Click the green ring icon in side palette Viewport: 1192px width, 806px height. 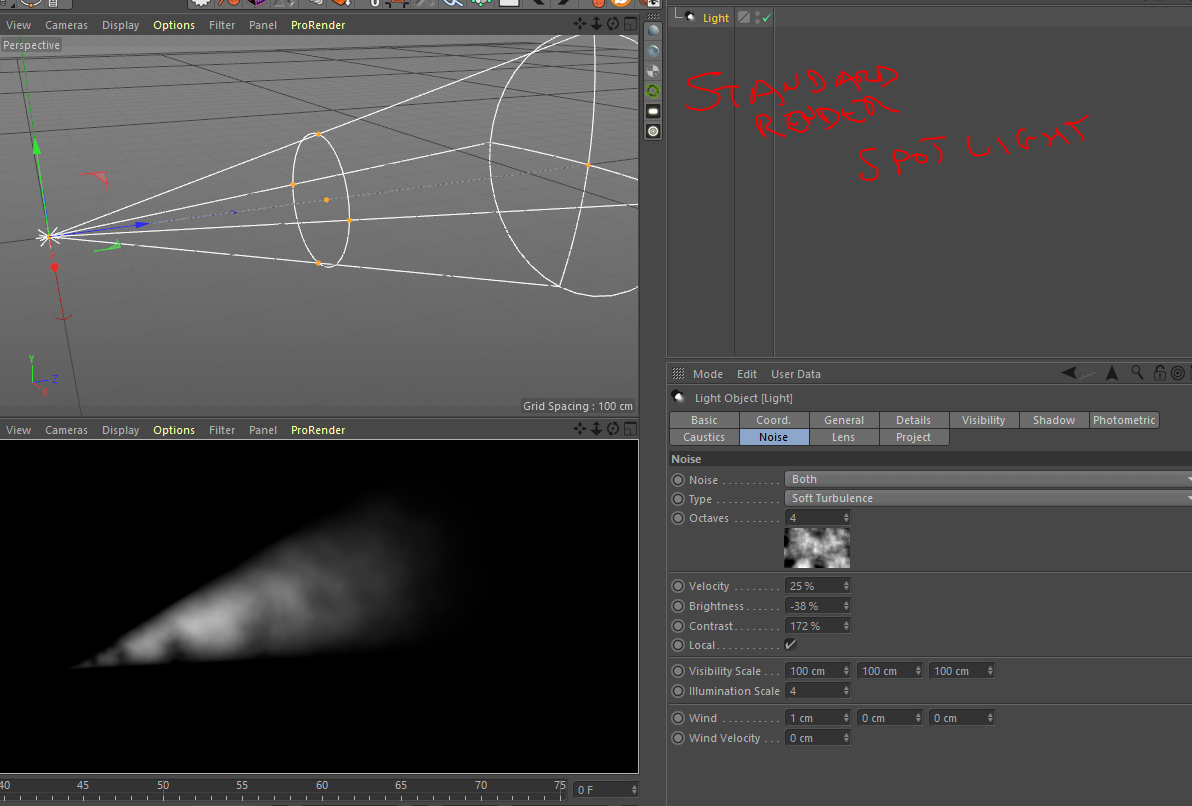pos(653,91)
